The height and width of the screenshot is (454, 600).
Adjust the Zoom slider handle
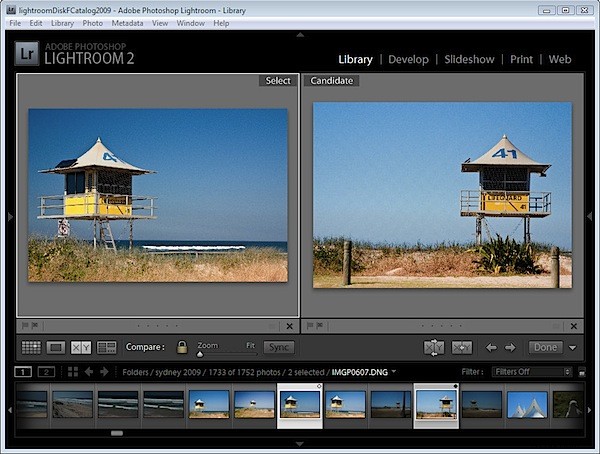200,354
